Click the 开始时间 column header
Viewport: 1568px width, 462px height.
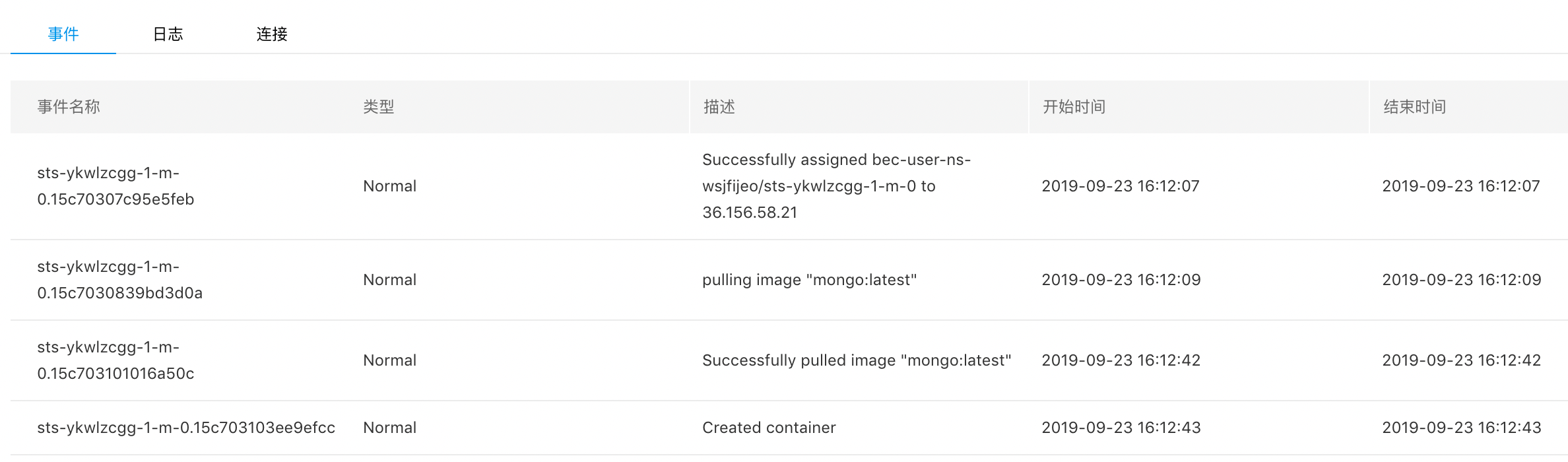pos(1074,107)
